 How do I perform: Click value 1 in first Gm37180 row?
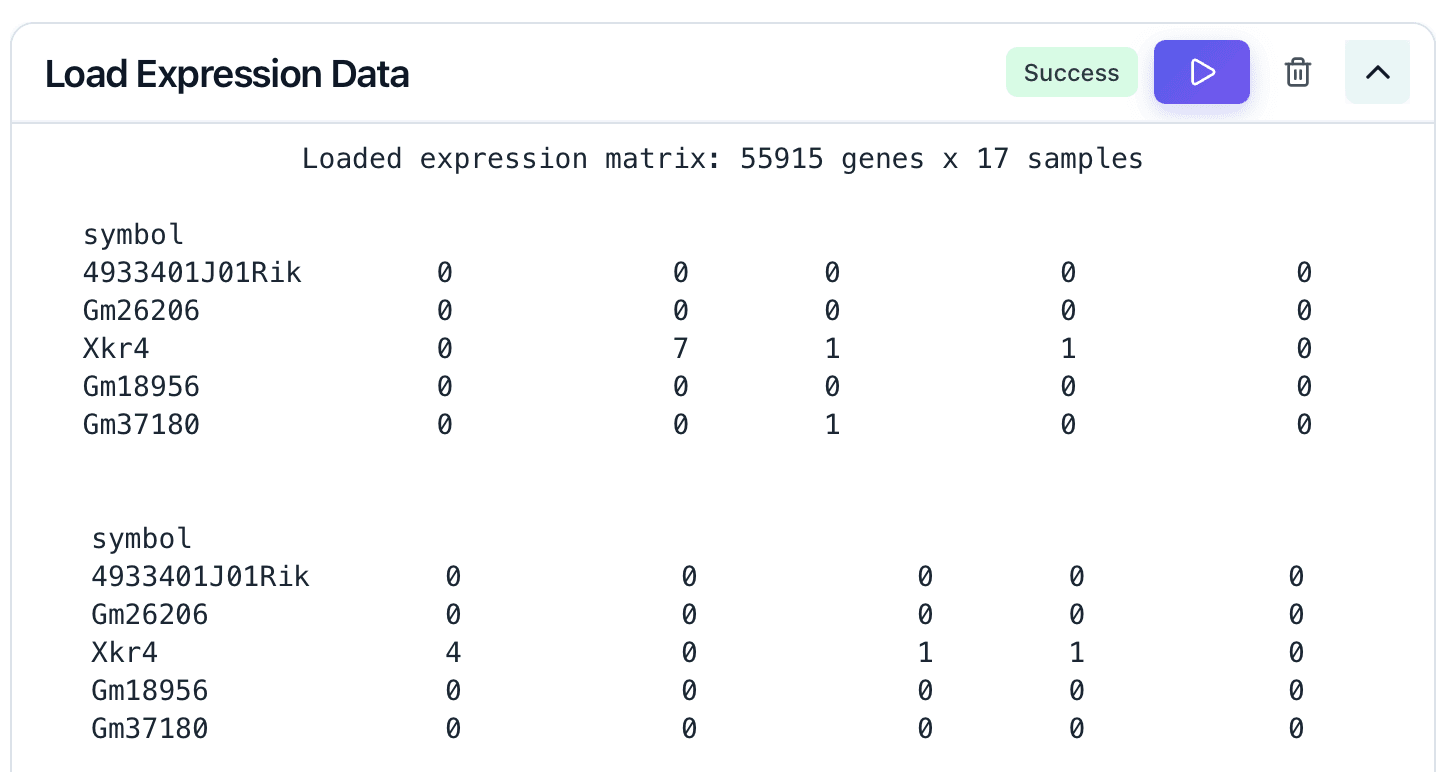832,425
